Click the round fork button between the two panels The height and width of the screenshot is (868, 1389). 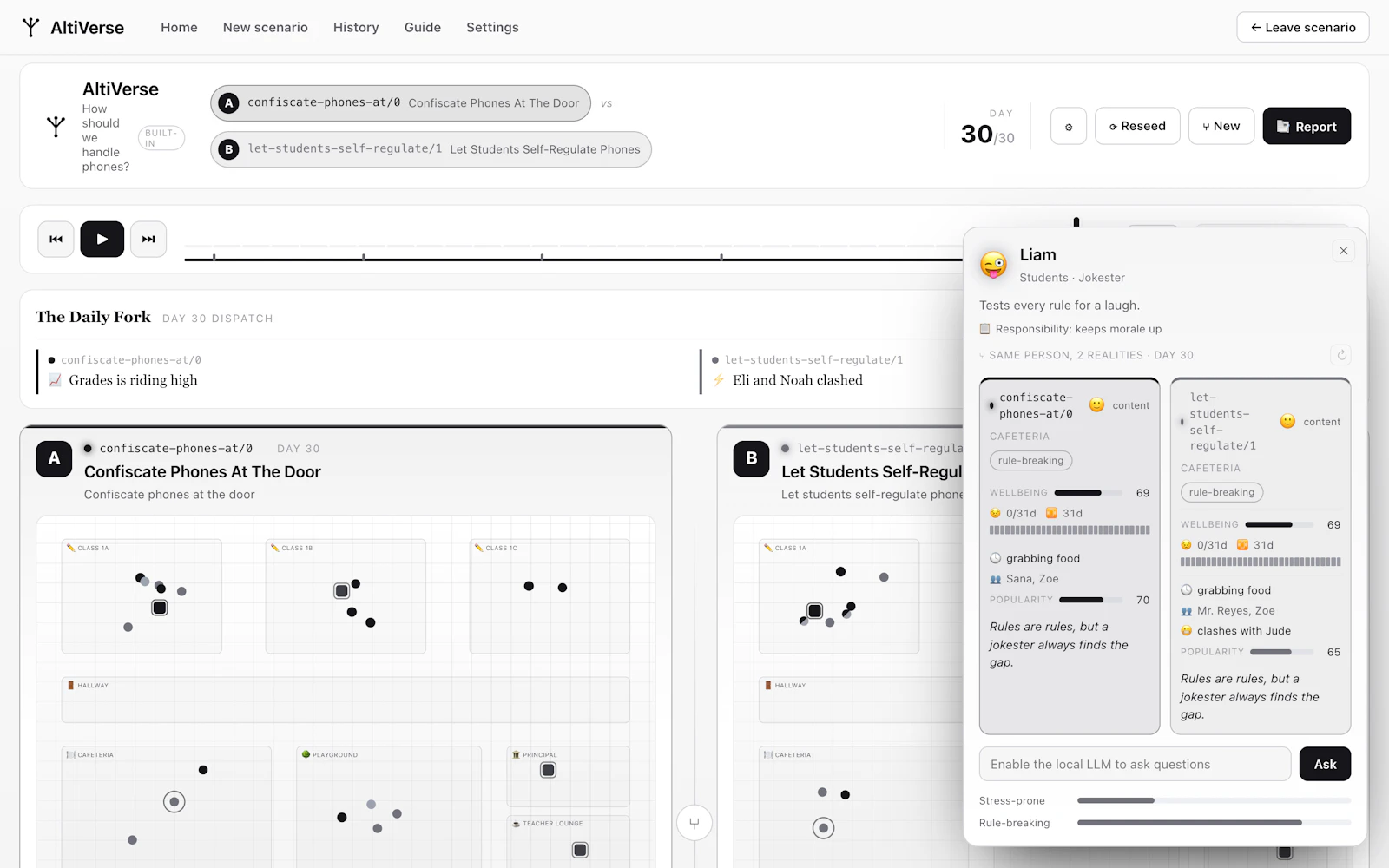coord(694,823)
